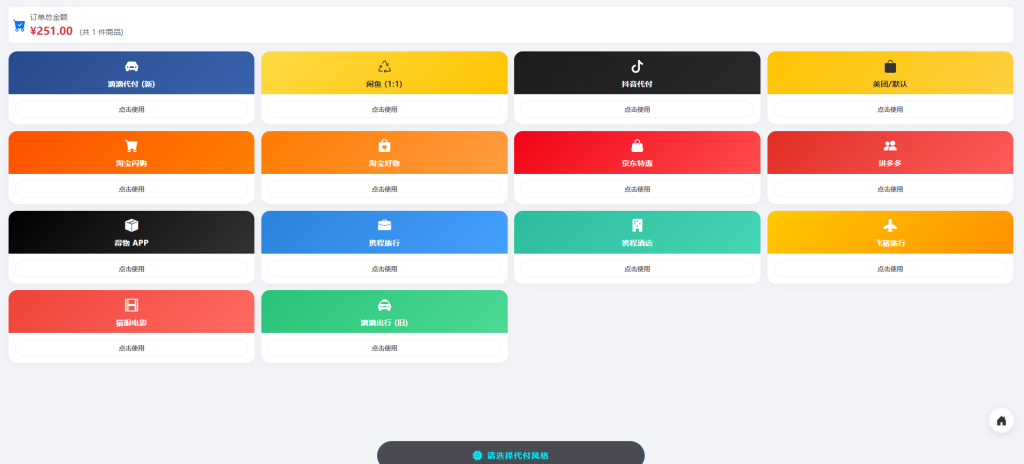This screenshot has height=464, width=1024.
Task: Click the 淘宝内购 card title text
Action: (x=131, y=163)
